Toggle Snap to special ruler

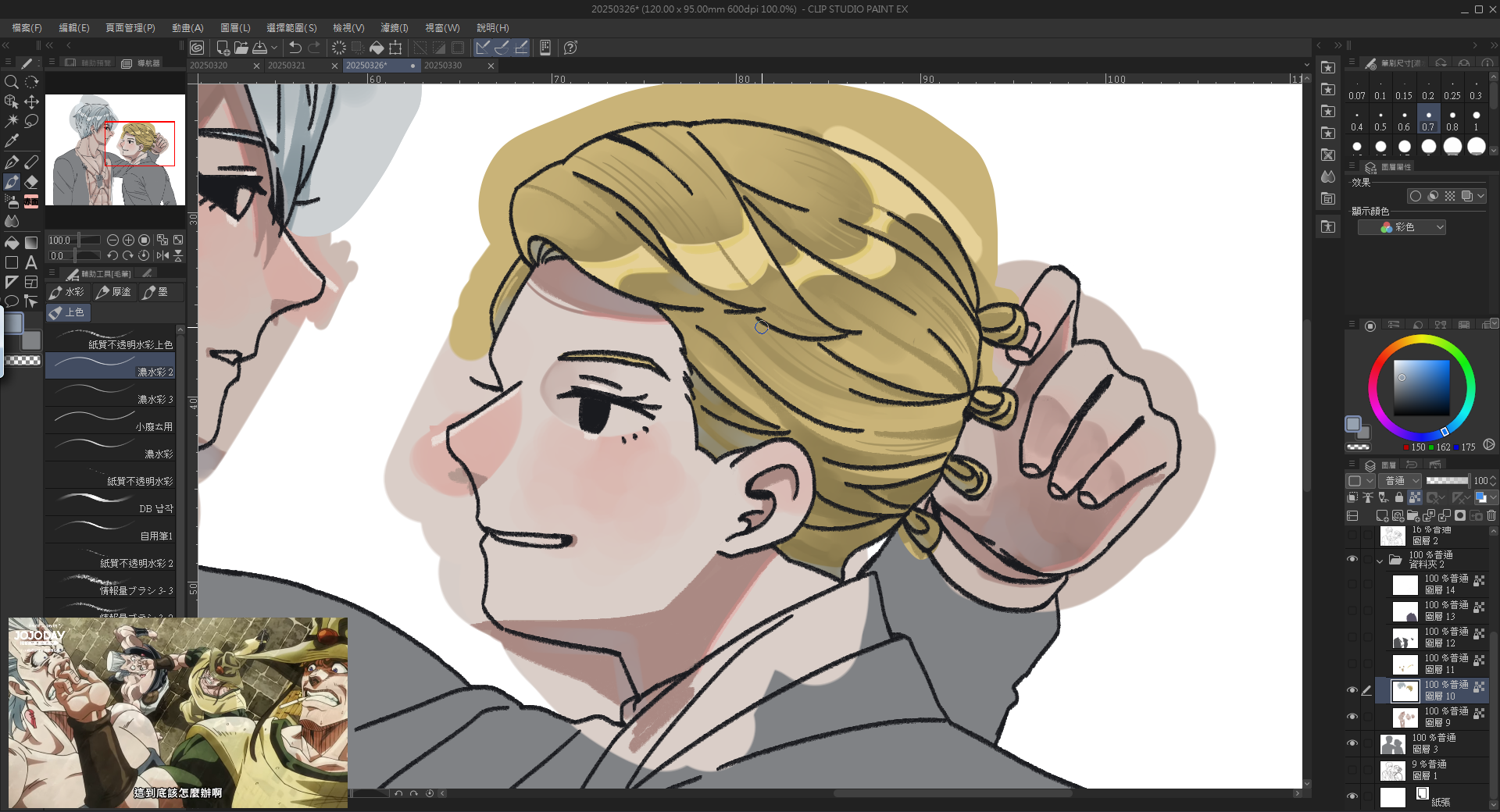(502, 48)
